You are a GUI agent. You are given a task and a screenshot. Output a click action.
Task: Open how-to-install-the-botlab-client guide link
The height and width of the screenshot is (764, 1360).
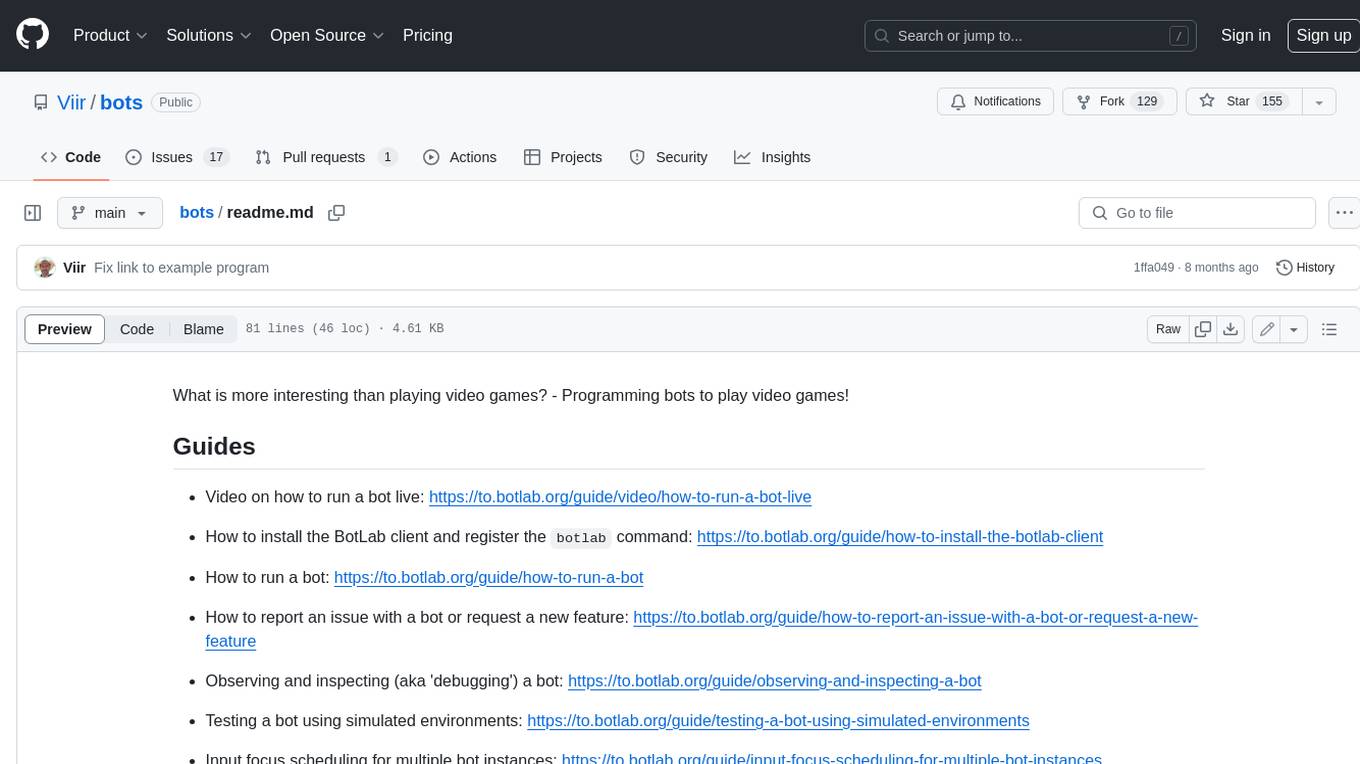point(900,537)
